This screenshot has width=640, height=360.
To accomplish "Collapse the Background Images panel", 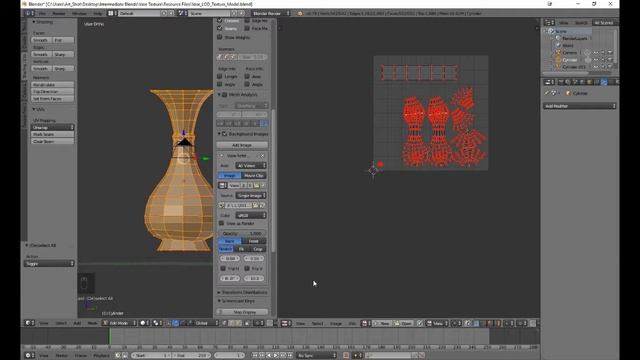I will pyautogui.click(x=219, y=134).
